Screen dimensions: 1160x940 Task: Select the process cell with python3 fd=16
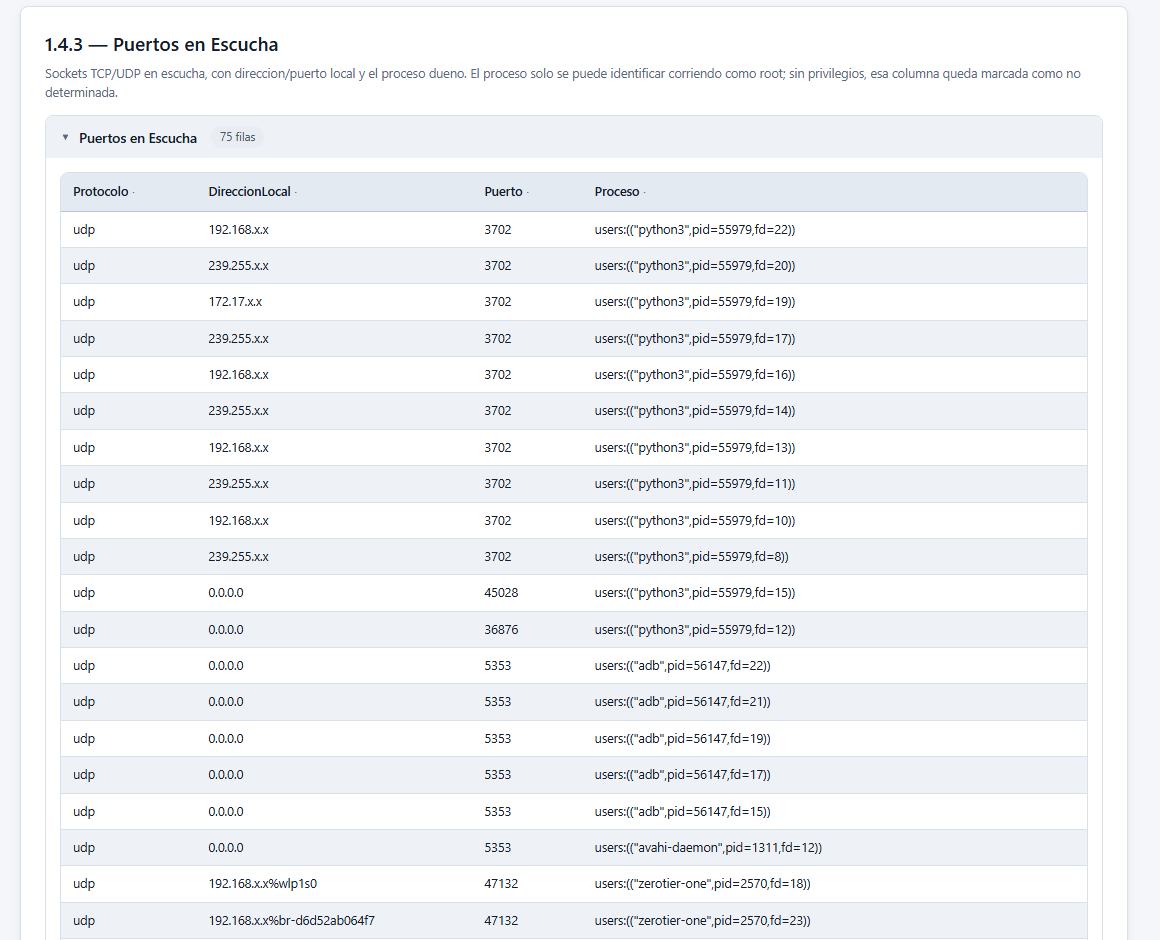point(695,375)
